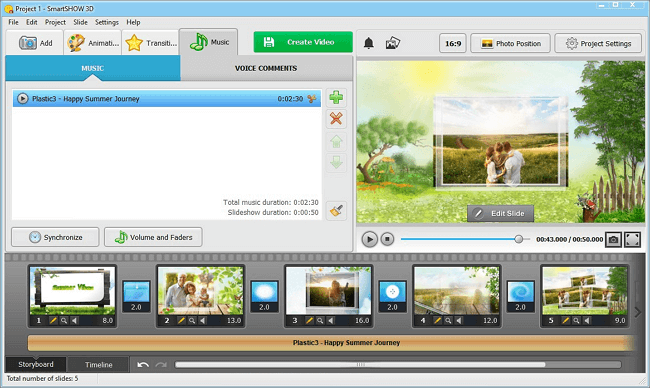
Task: Open Project Settings
Action: pos(598,44)
